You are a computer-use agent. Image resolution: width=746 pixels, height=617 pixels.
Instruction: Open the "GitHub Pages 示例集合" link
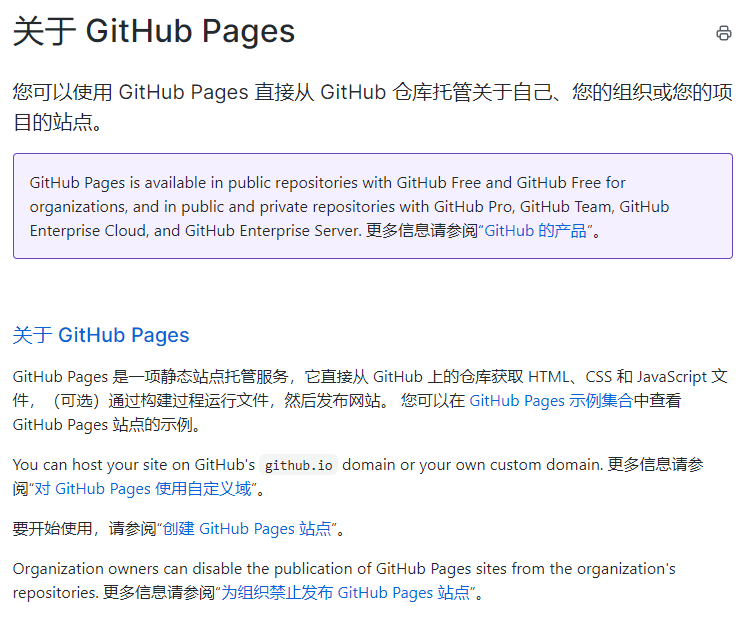551,401
